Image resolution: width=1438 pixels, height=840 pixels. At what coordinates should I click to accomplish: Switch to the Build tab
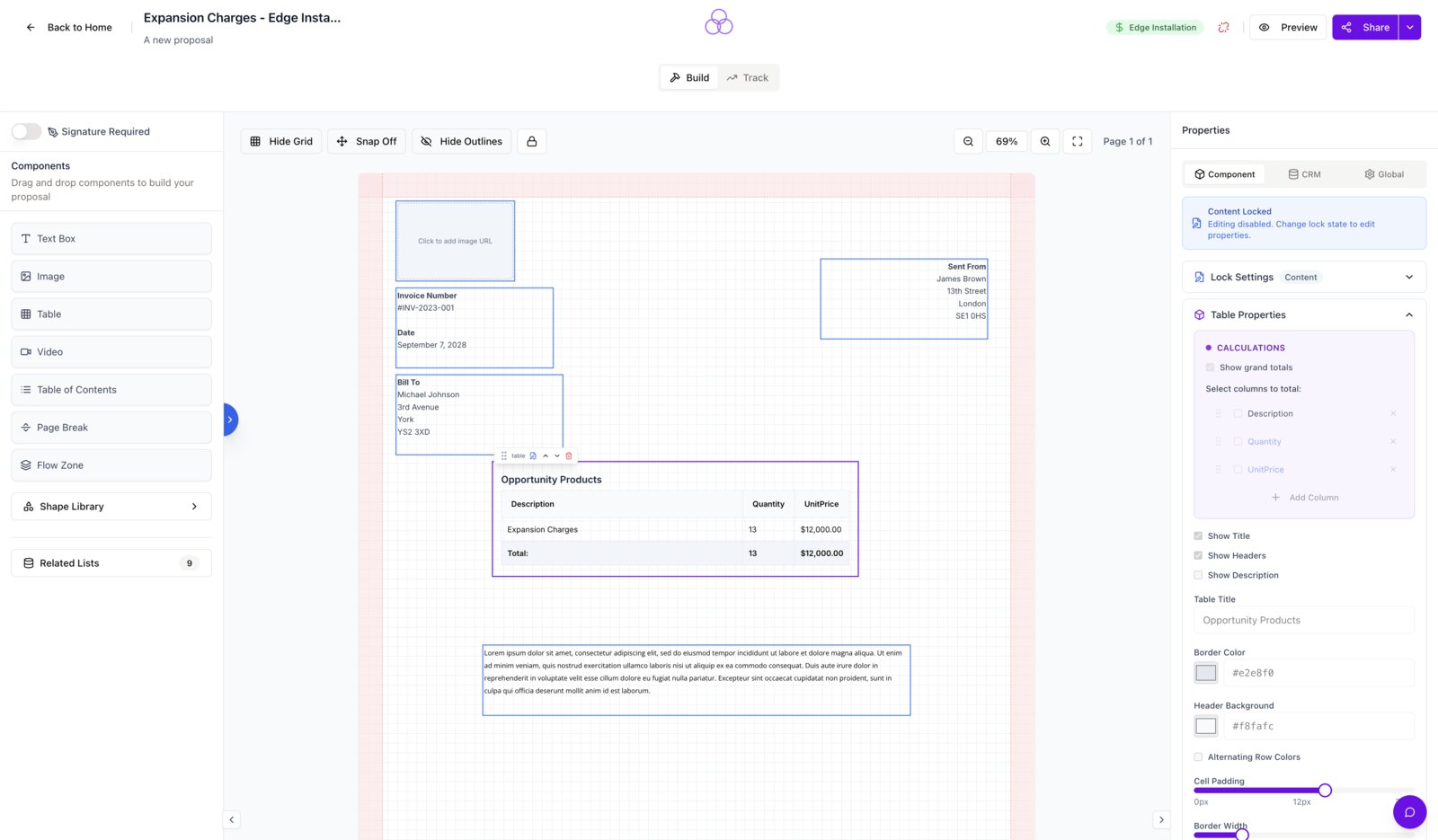click(689, 77)
